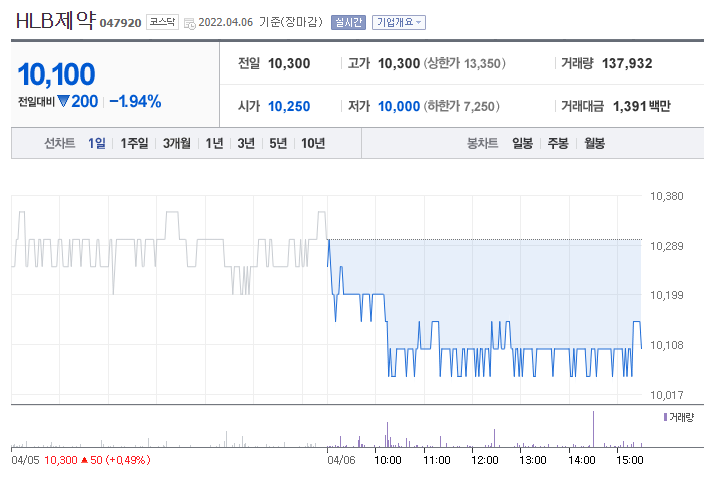Click the calendar clock icon beside the date

[190, 23]
